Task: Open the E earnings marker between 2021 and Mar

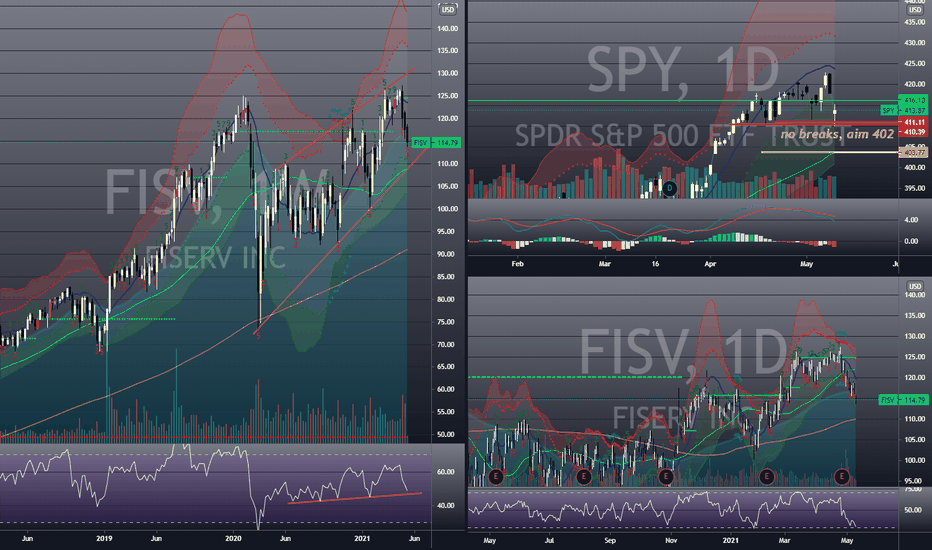Action: tap(767, 476)
